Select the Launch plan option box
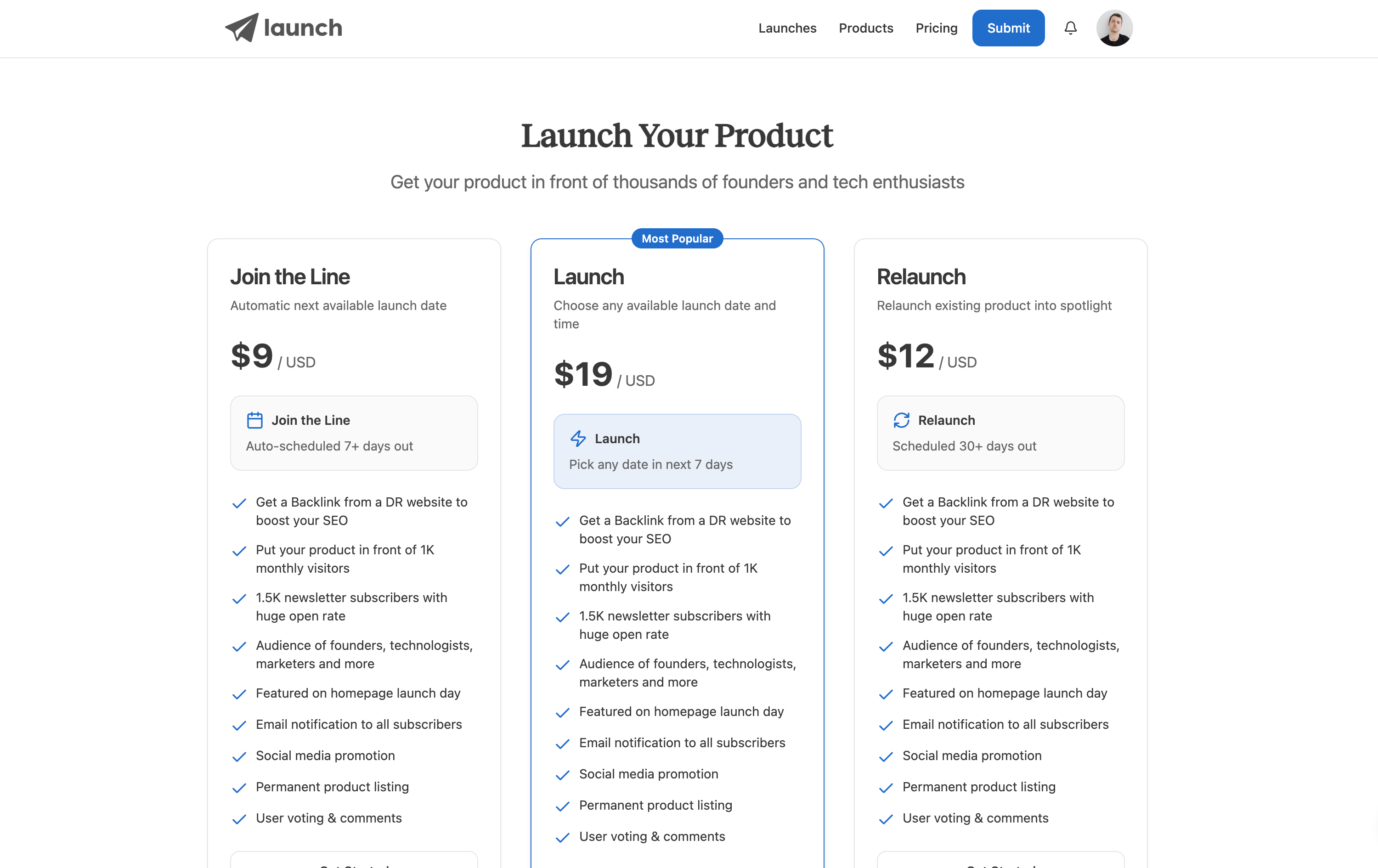Image resolution: width=1378 pixels, height=868 pixels. click(x=677, y=451)
